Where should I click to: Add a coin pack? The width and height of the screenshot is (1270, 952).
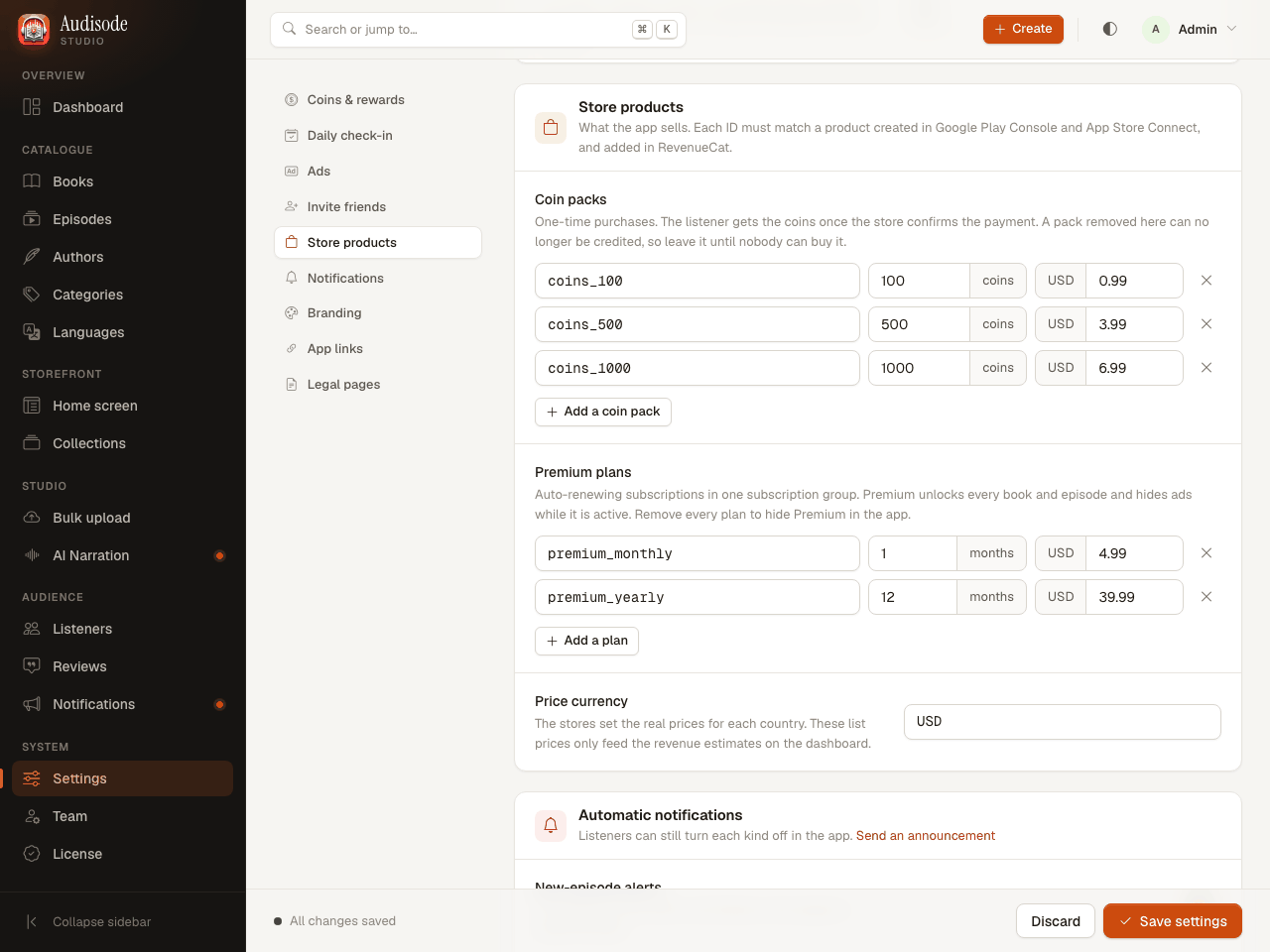(603, 412)
